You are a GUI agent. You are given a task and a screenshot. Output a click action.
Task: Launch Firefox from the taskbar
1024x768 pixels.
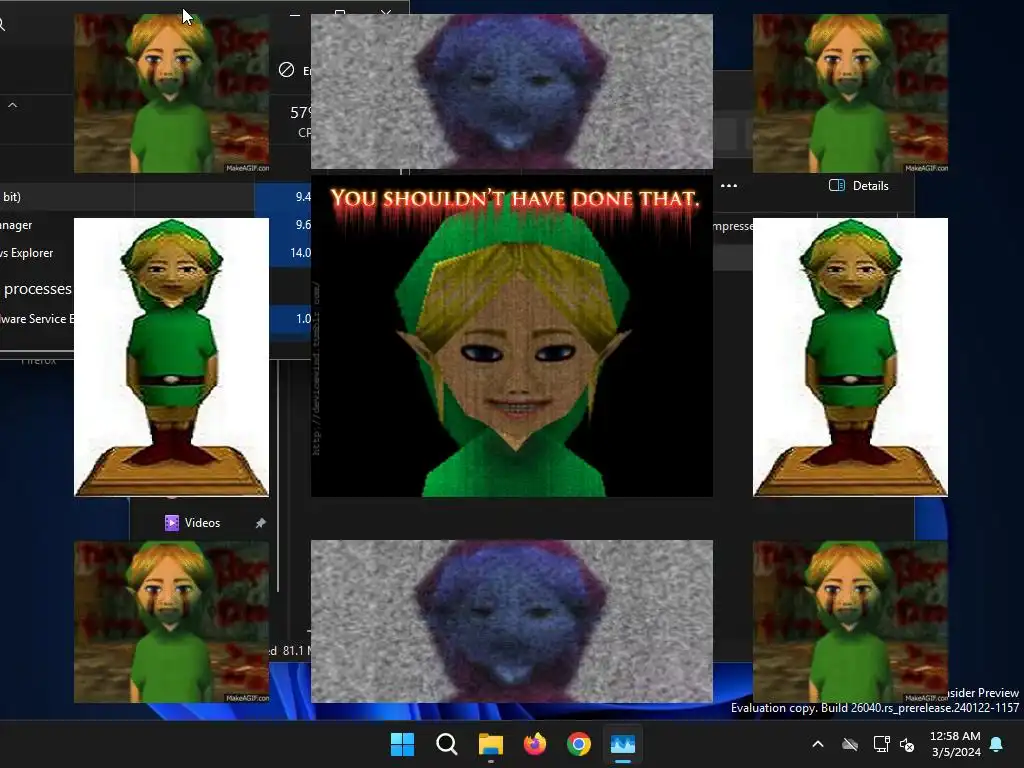535,744
